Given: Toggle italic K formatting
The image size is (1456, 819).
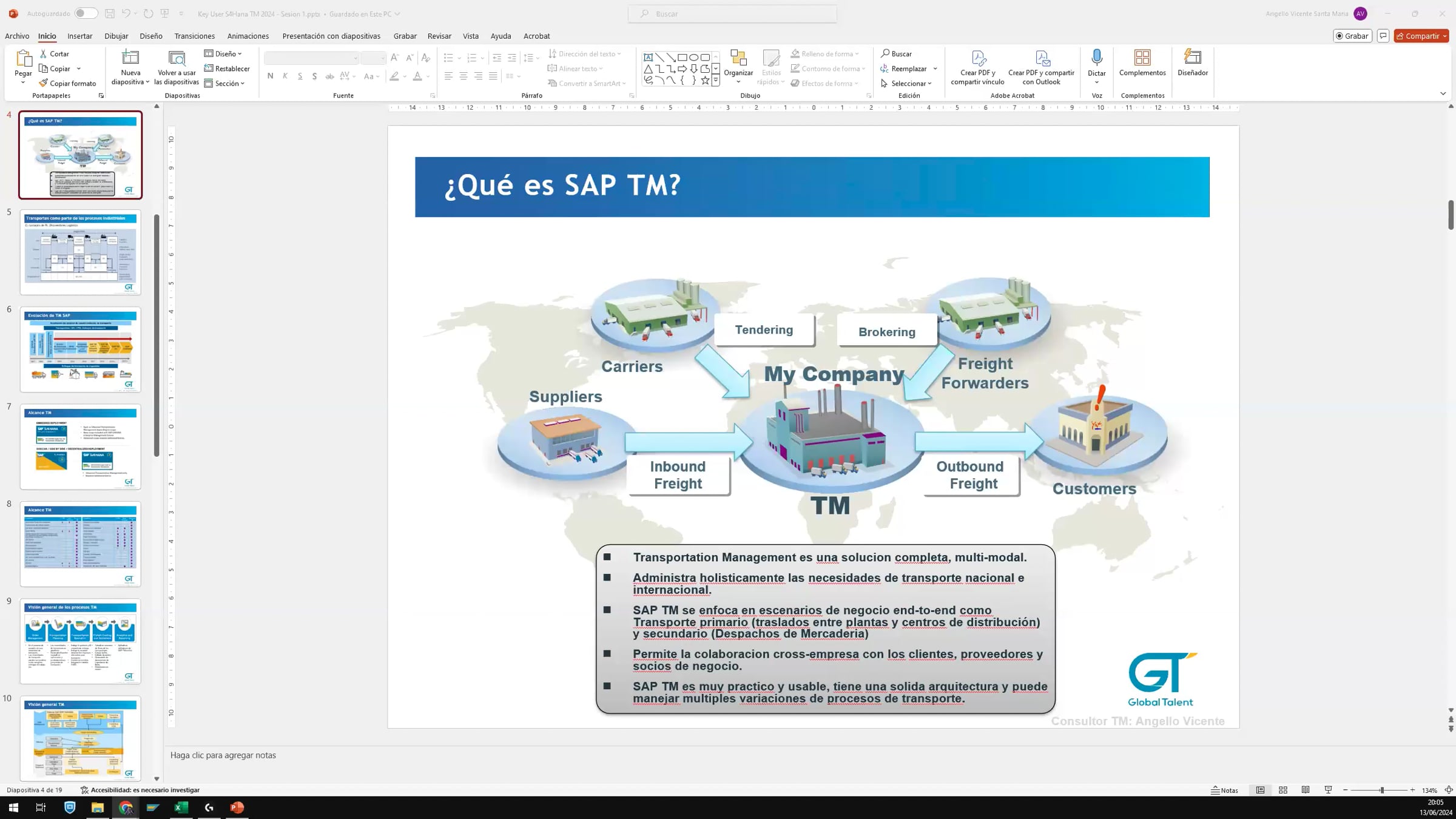Looking at the screenshot, I should [285, 76].
